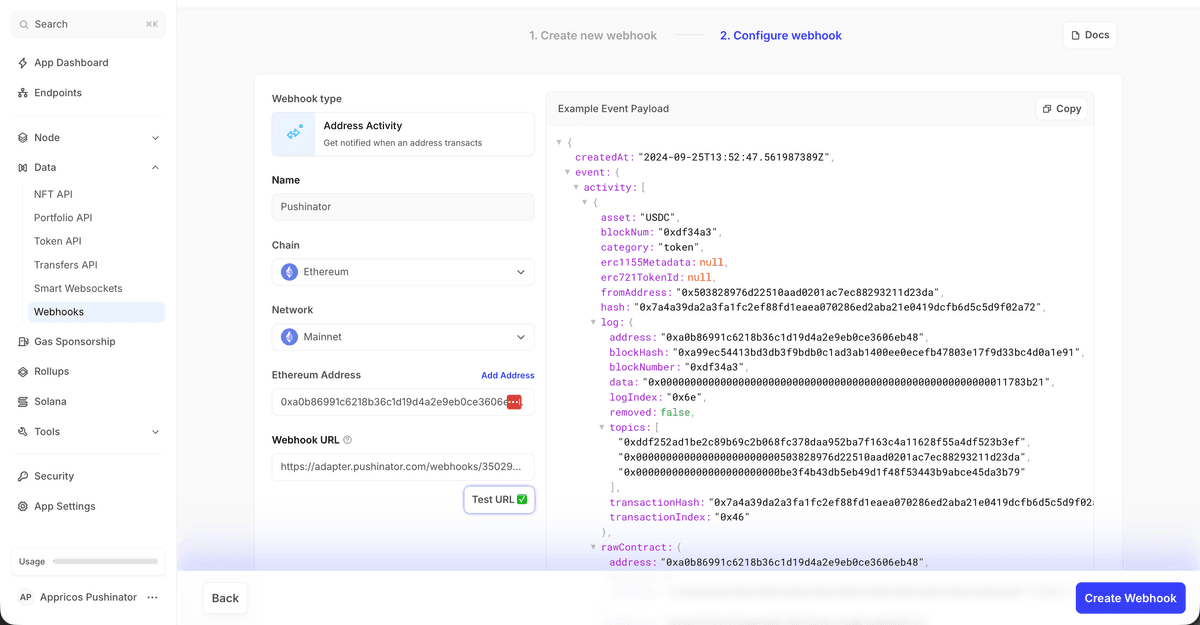
Task: Click the "USDC" asset value
Action: pos(659,218)
